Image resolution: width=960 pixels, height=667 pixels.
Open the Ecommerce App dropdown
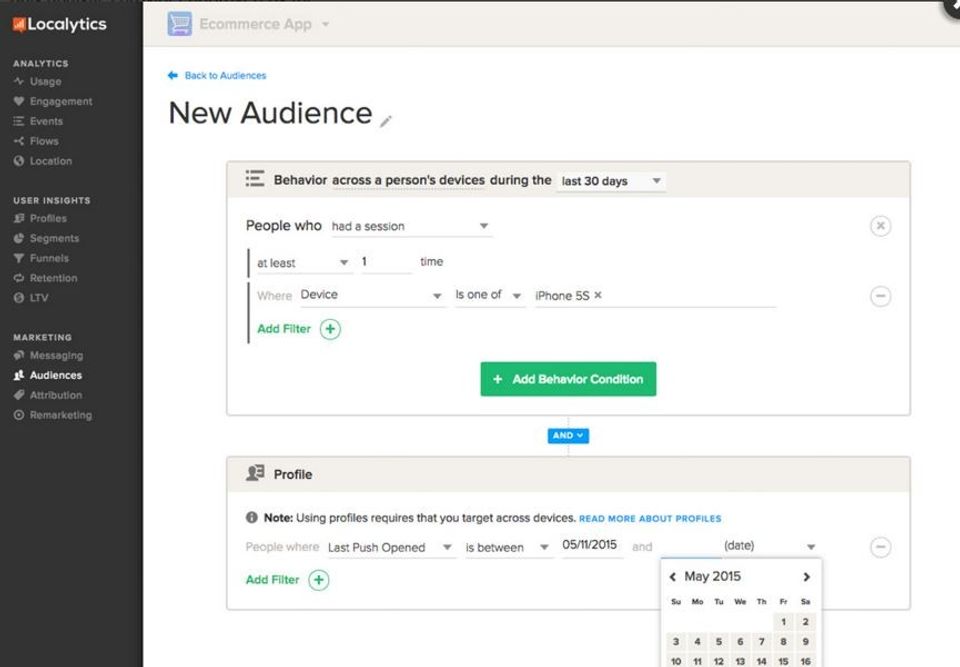(x=326, y=24)
